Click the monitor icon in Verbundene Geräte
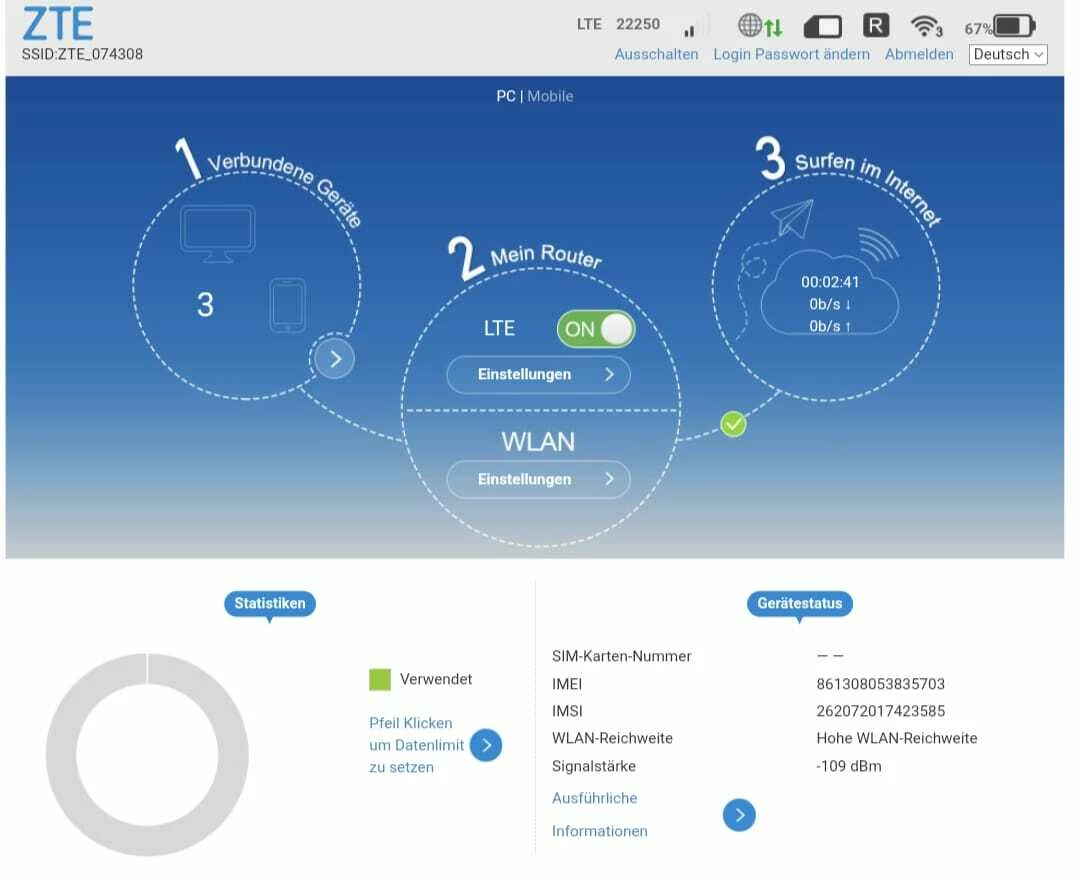Screen dimensions: 1080x885 [218, 233]
